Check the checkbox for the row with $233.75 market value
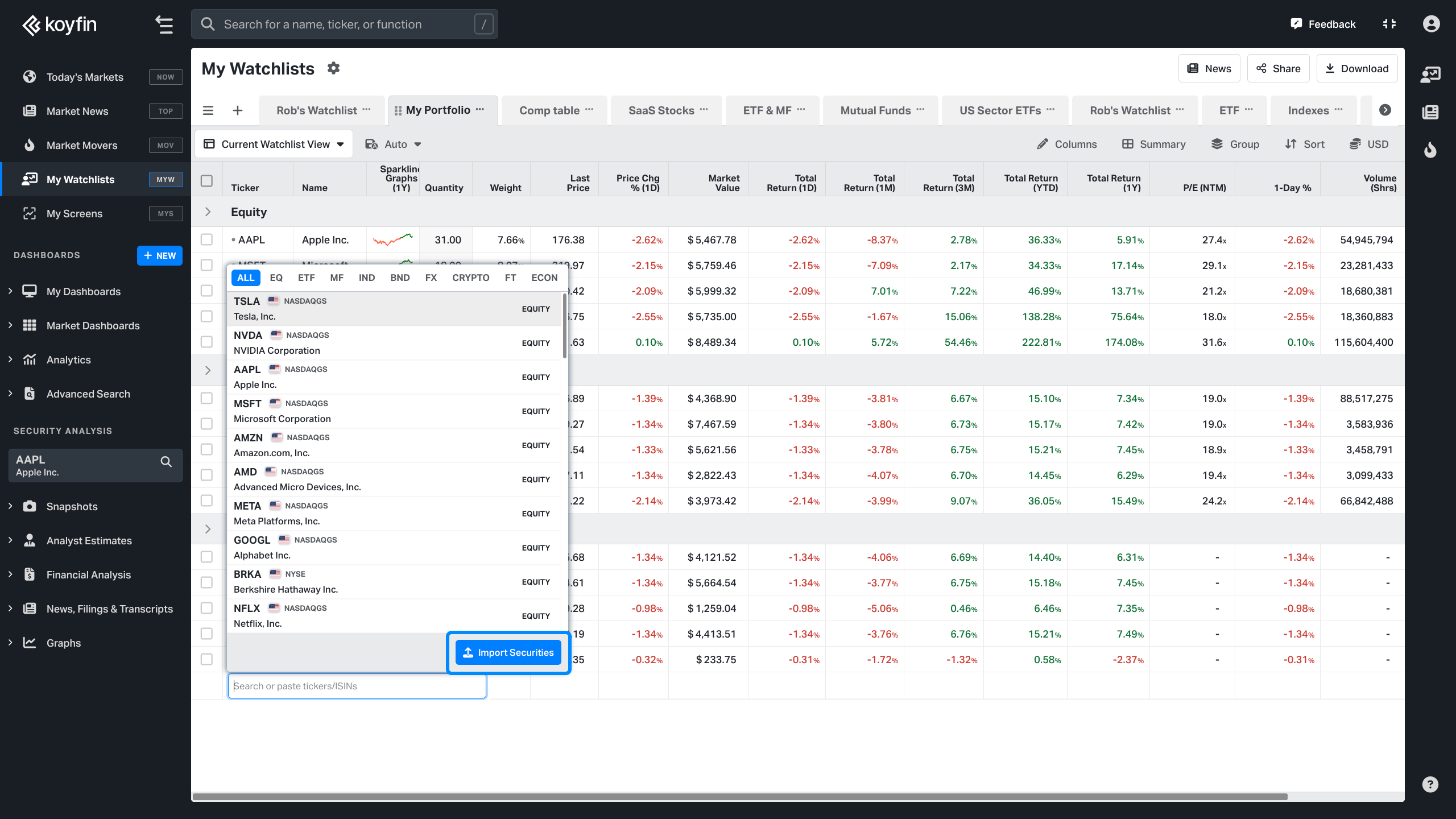Screen dimensions: 1456x819 tap(206, 659)
